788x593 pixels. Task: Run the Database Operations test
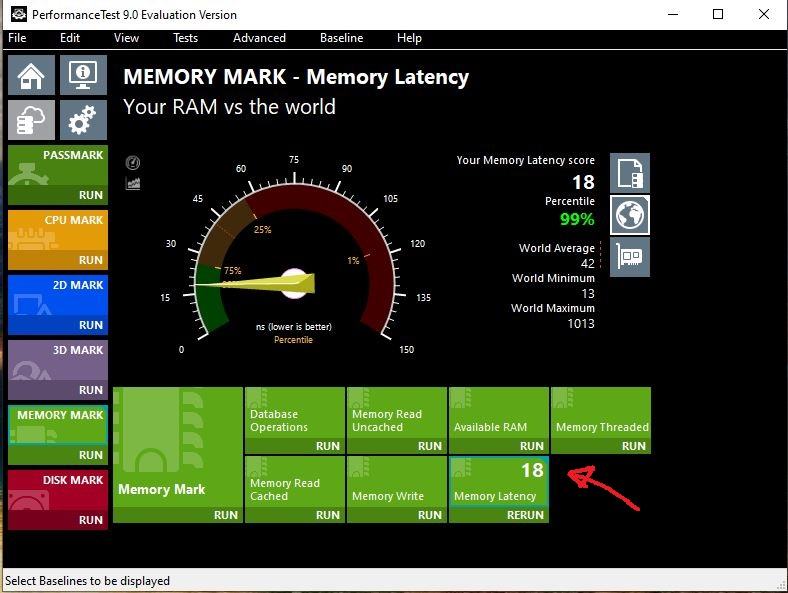(328, 446)
